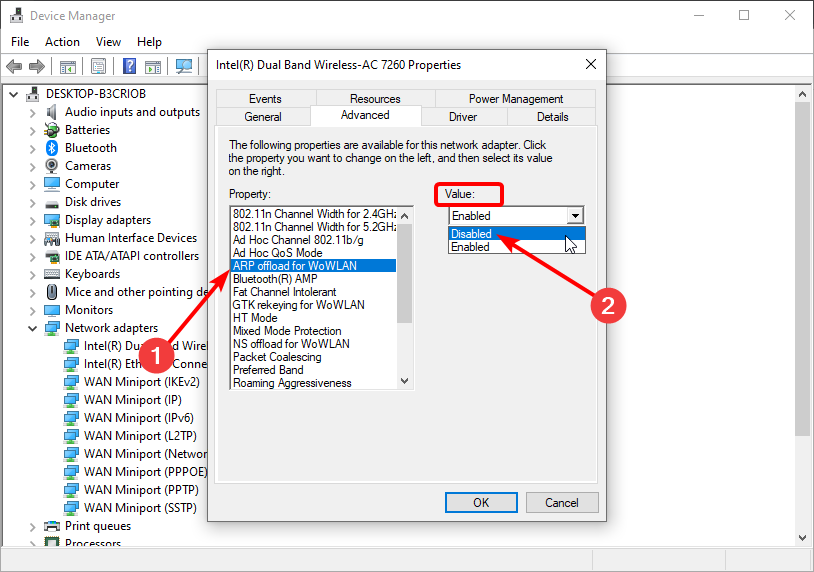The height and width of the screenshot is (572, 814).
Task: Click the Human Interface Devices icon
Action: [x=52, y=238]
